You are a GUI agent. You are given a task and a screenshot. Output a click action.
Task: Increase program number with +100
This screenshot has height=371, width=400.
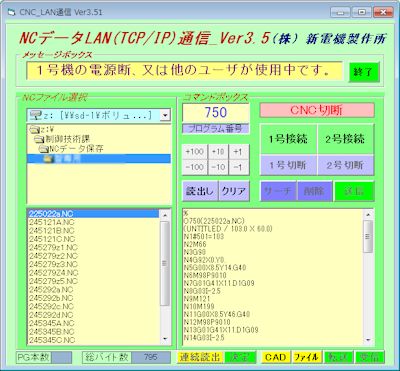pos(195,152)
